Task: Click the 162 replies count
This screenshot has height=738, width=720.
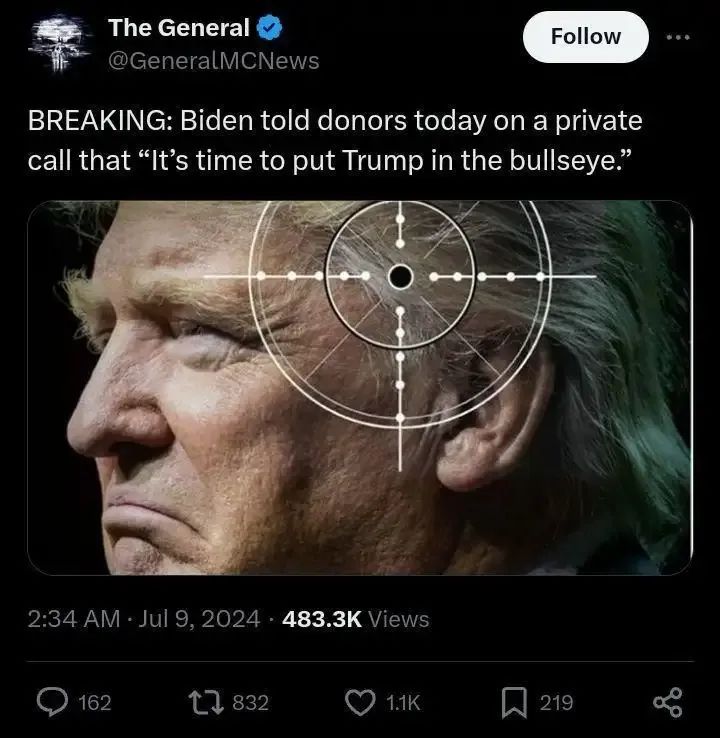Action: click(94, 703)
